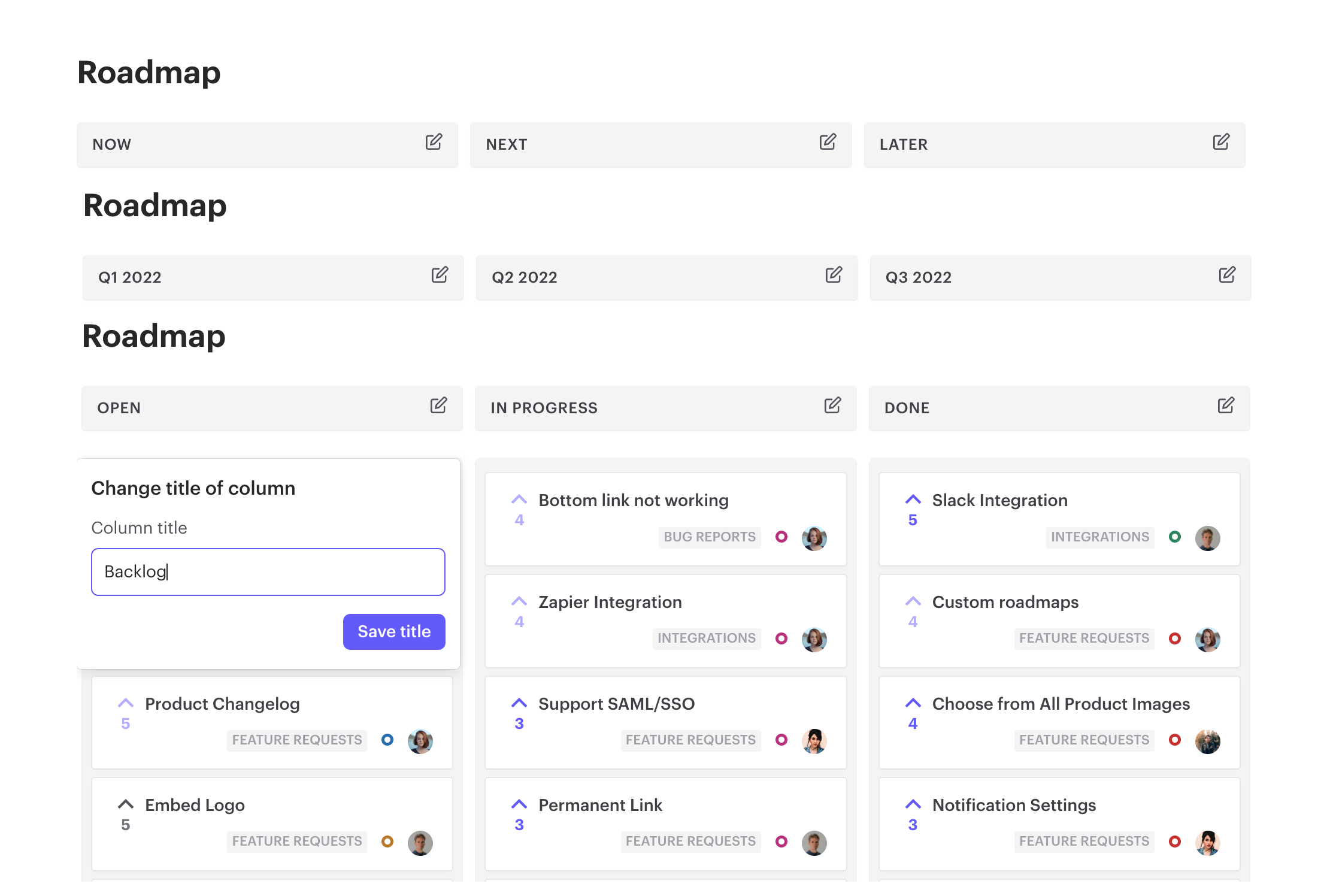Click pink status dot on Support SAML/SSO

781,740
